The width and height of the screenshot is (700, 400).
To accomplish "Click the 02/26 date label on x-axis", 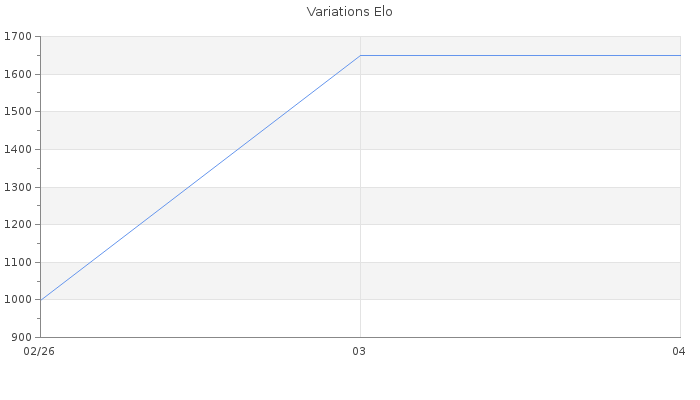I will point(39,351).
